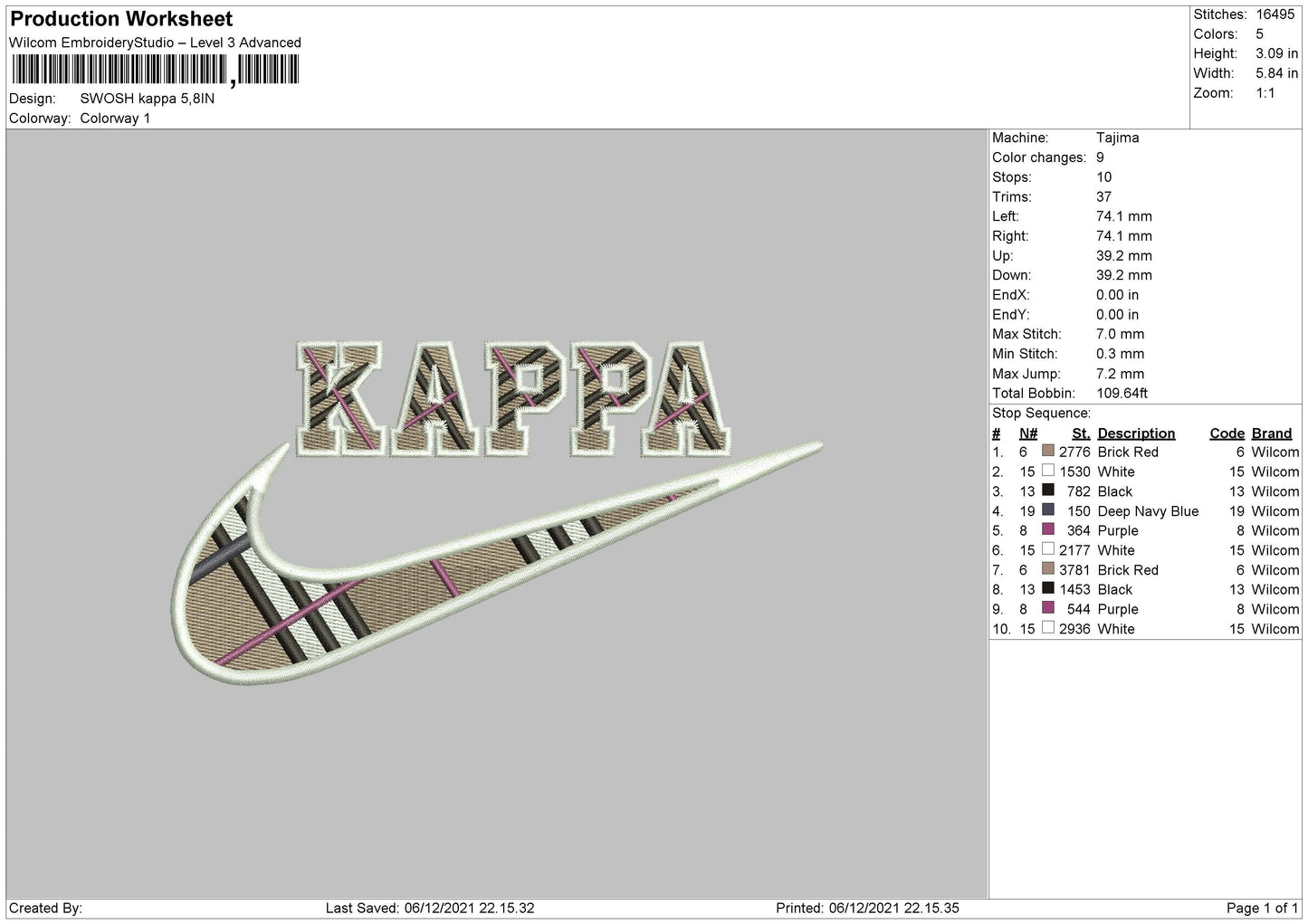
Task: Click the White swatch in row 6
Action: tap(1048, 550)
